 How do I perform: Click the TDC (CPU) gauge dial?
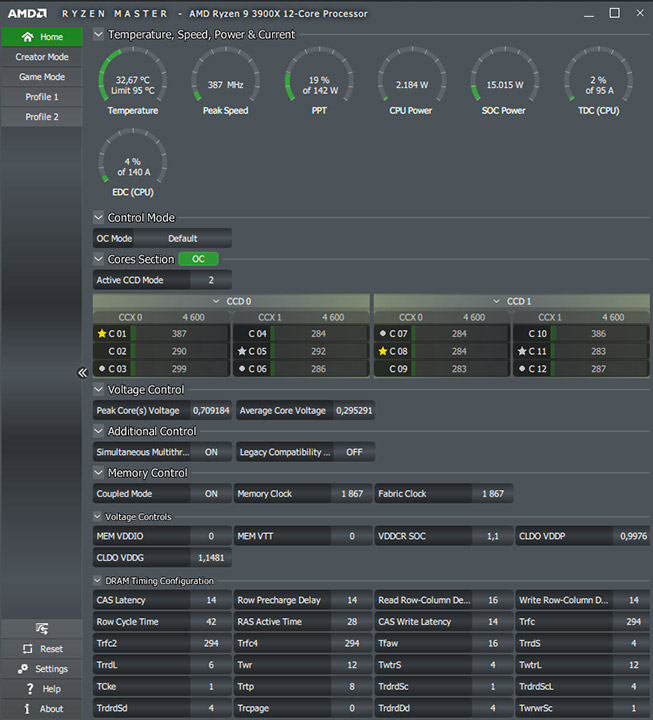[x=598, y=76]
